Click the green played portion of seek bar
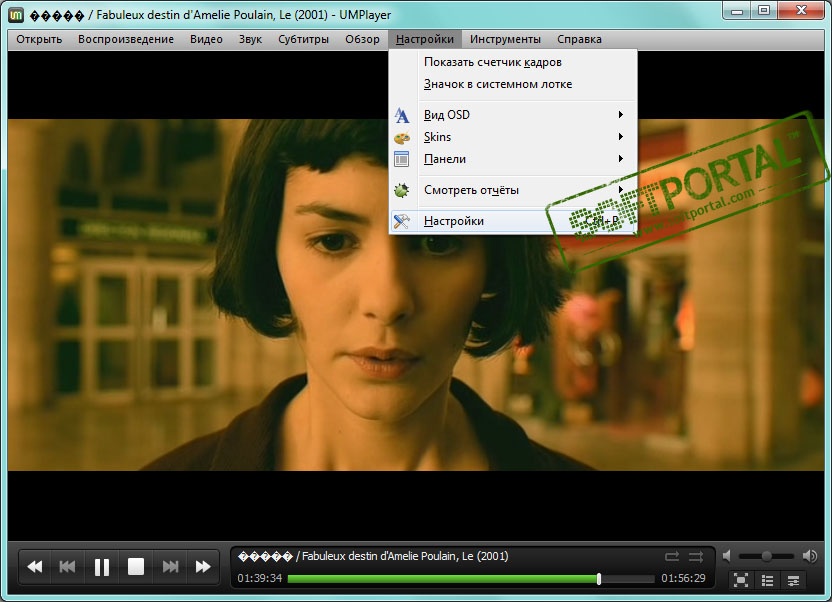This screenshot has height=602, width=832. 443,579
